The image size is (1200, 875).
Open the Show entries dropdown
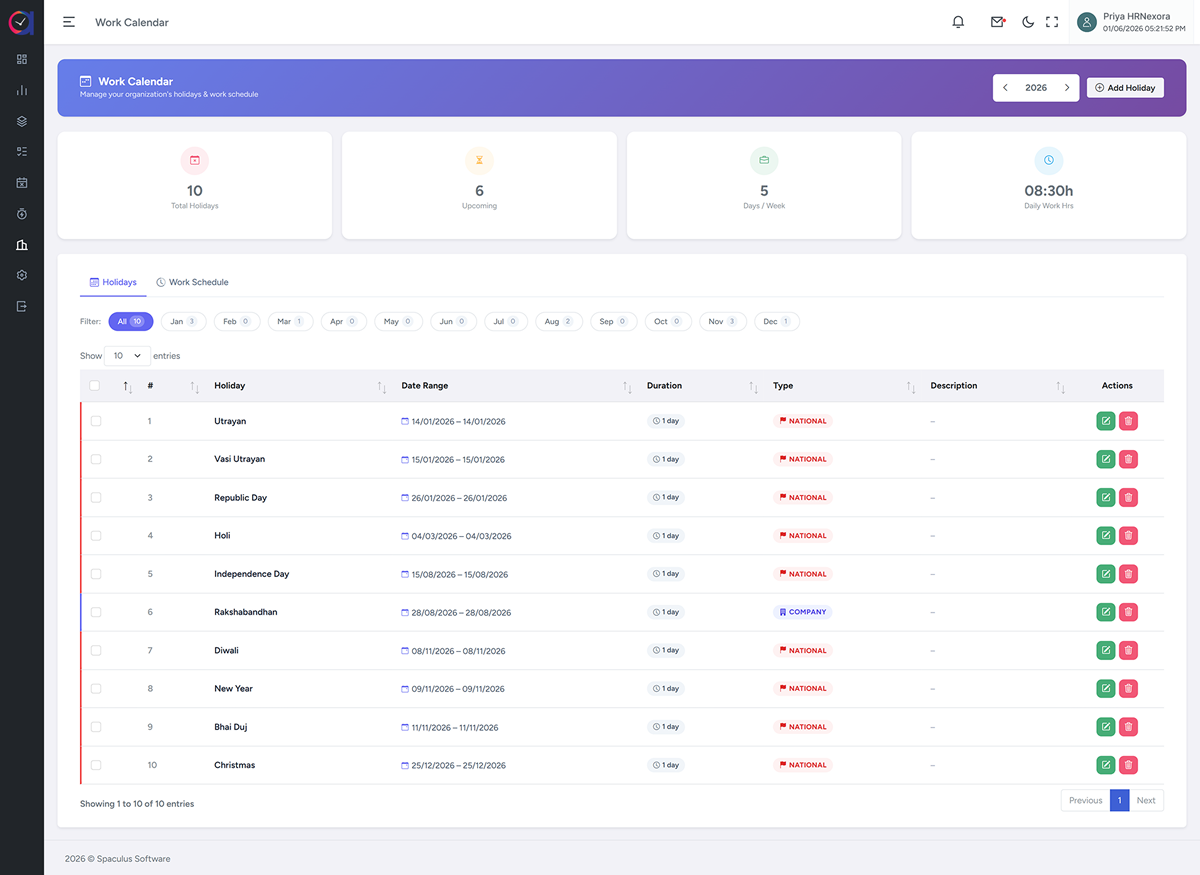[127, 356]
